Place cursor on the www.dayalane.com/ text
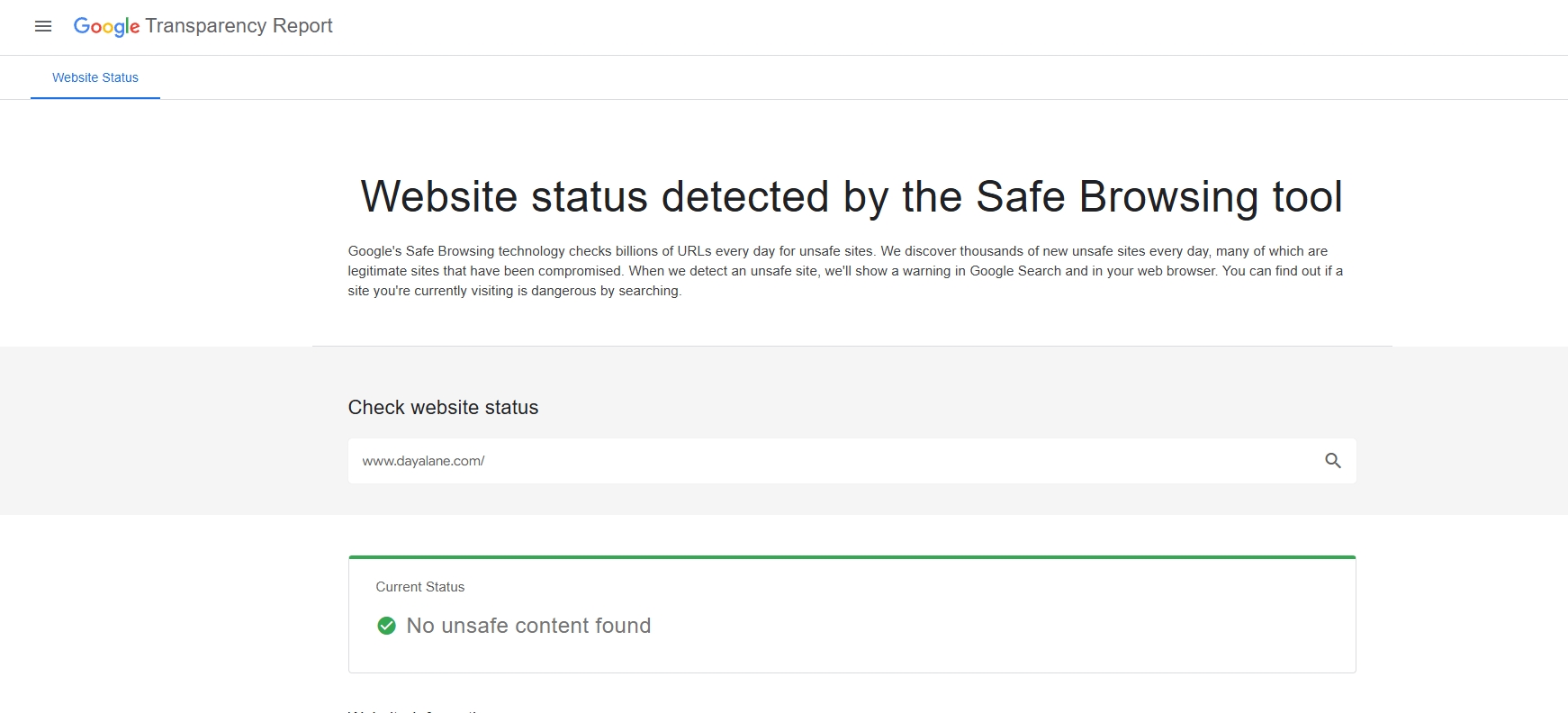Image resolution: width=1568 pixels, height=713 pixels. pos(423,461)
